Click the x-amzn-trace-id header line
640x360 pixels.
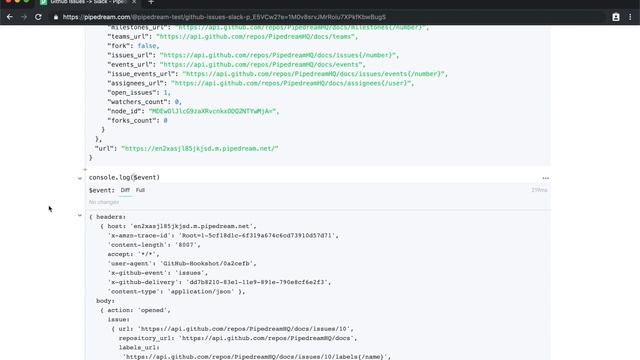pos(223,236)
